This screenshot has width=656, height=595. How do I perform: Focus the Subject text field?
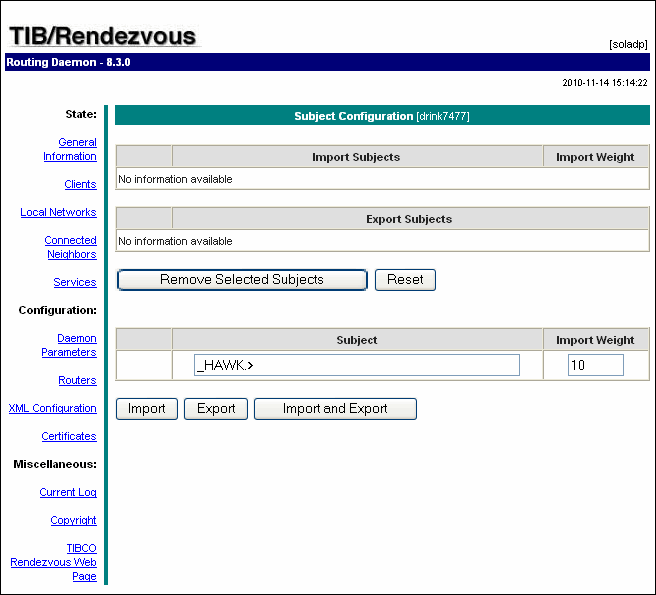tap(357, 365)
